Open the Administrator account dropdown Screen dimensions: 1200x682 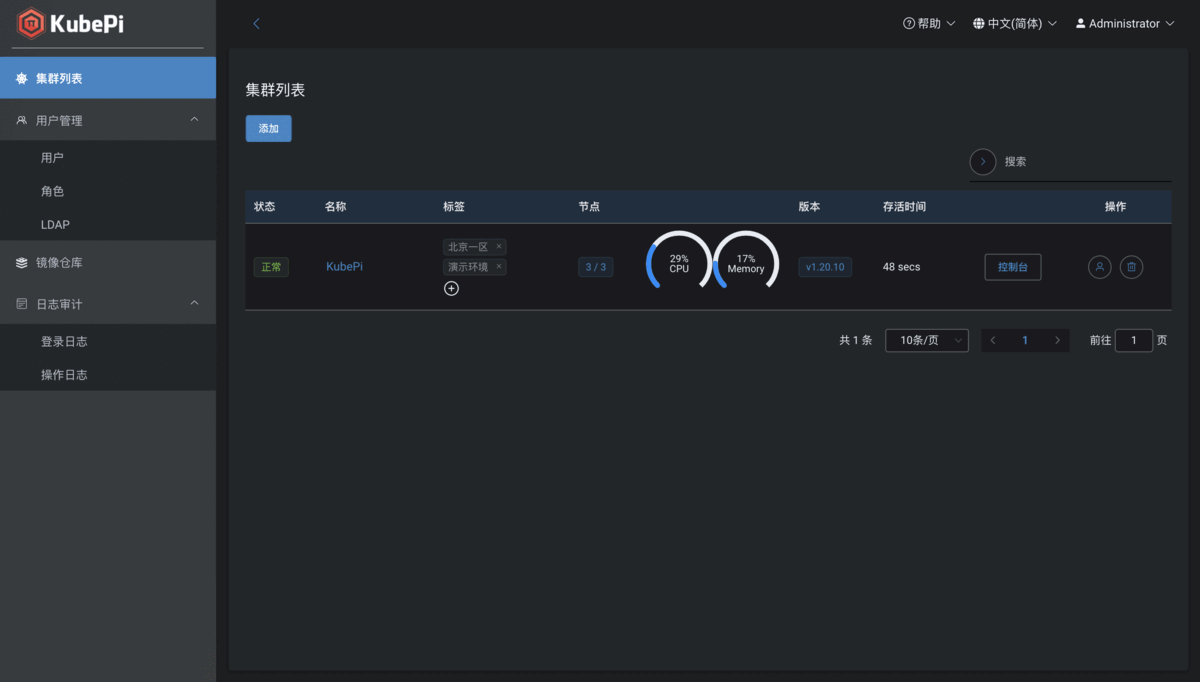click(x=1125, y=24)
